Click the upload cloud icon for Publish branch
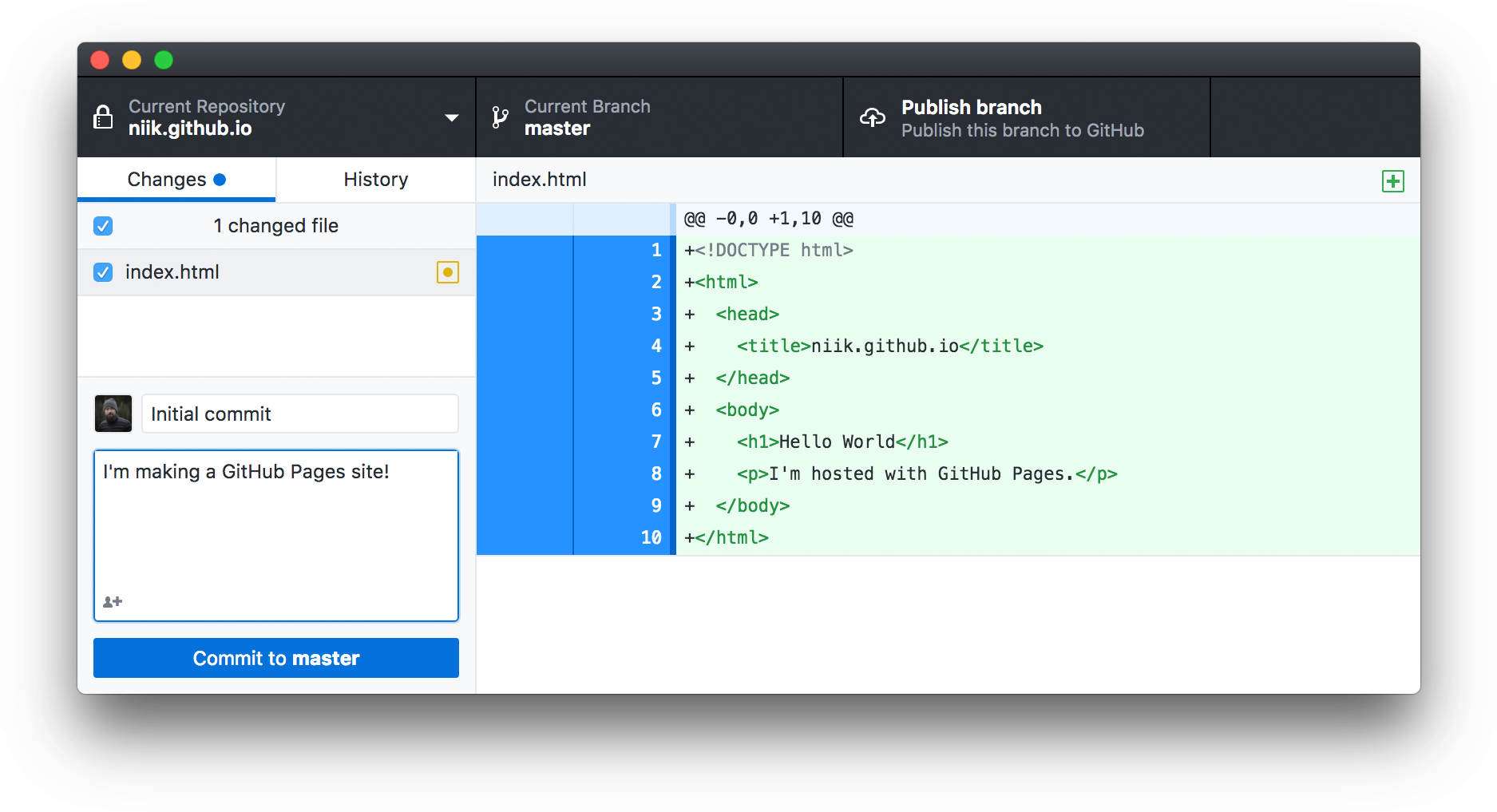The image size is (1497, 812). [873, 117]
